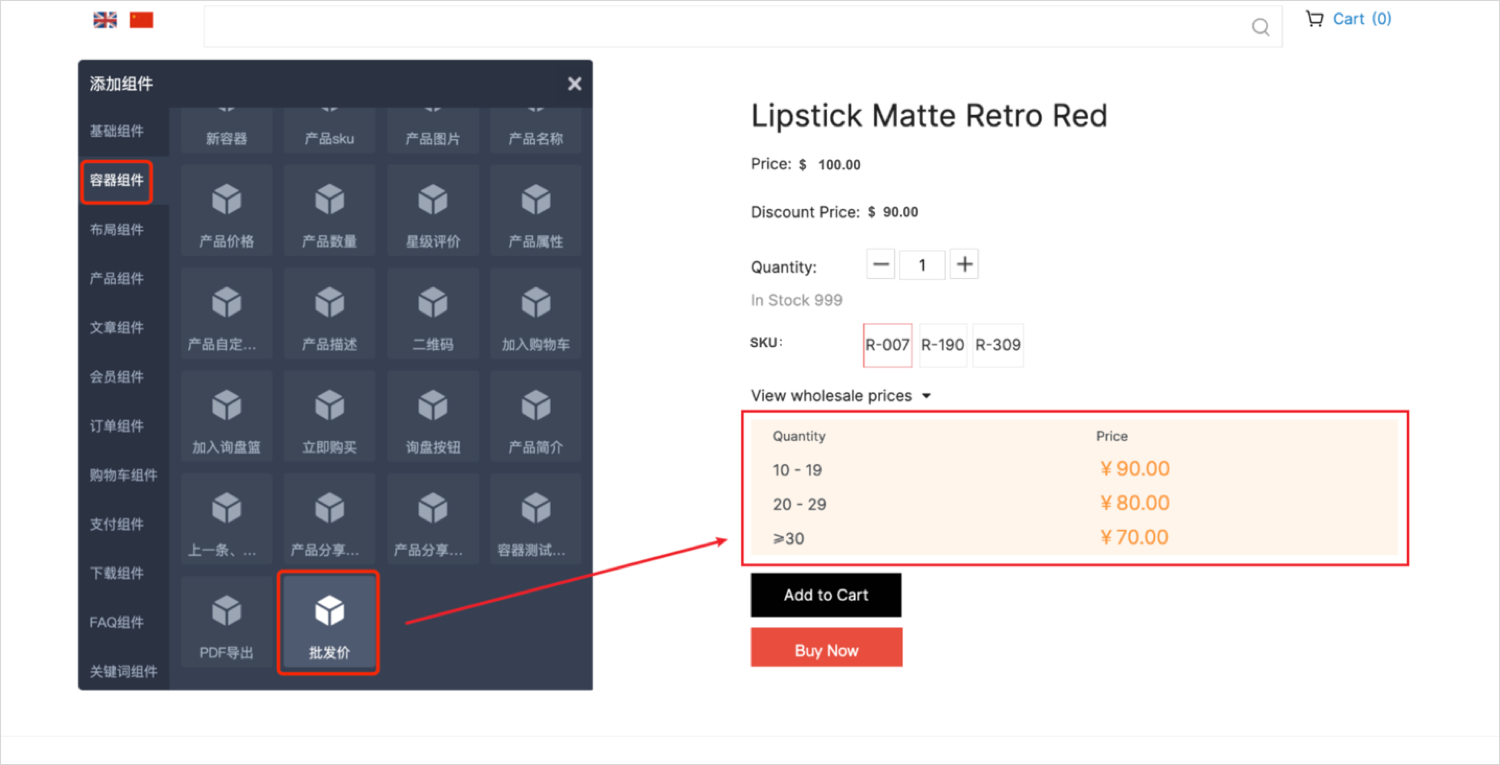The image size is (1500, 765).
Task: Select SKU option R-309
Action: 997,345
